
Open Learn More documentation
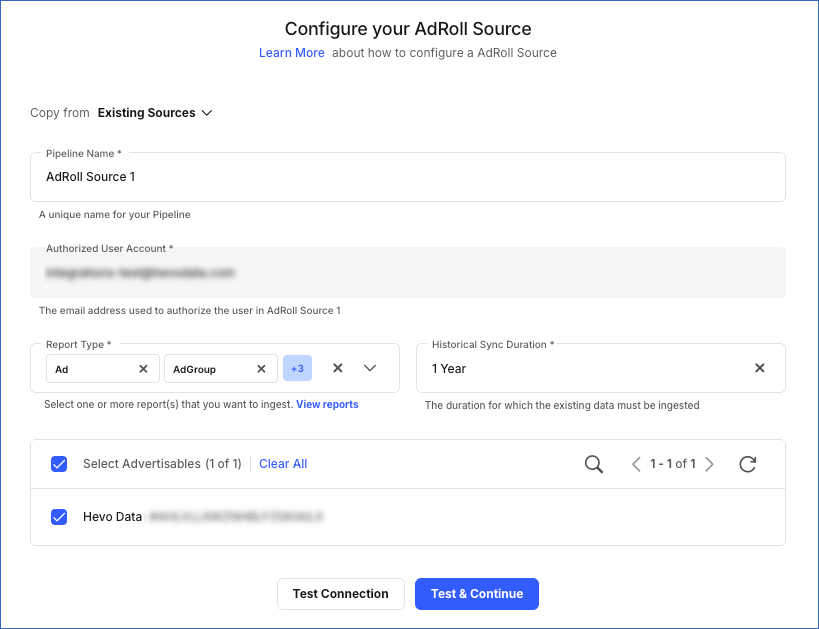(292, 52)
